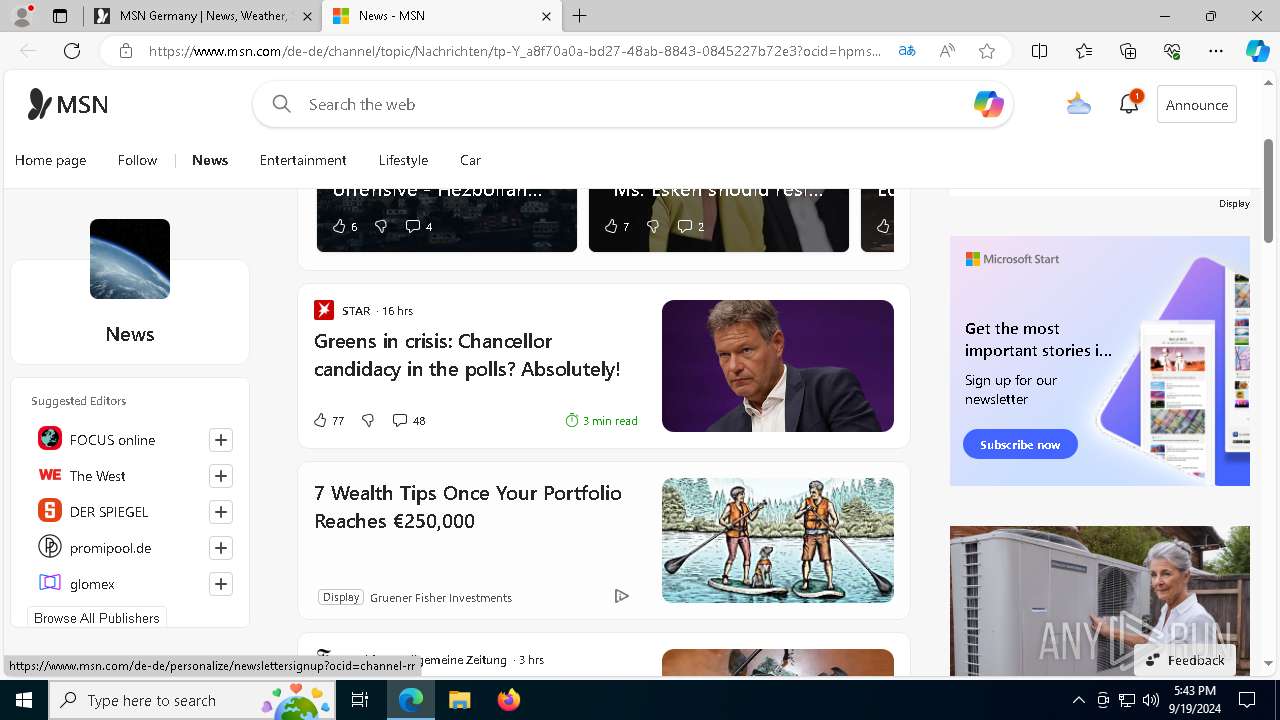Screen dimensions: 1280x720
Task: Open the weather icon in MSN header
Action: point(1078,104)
